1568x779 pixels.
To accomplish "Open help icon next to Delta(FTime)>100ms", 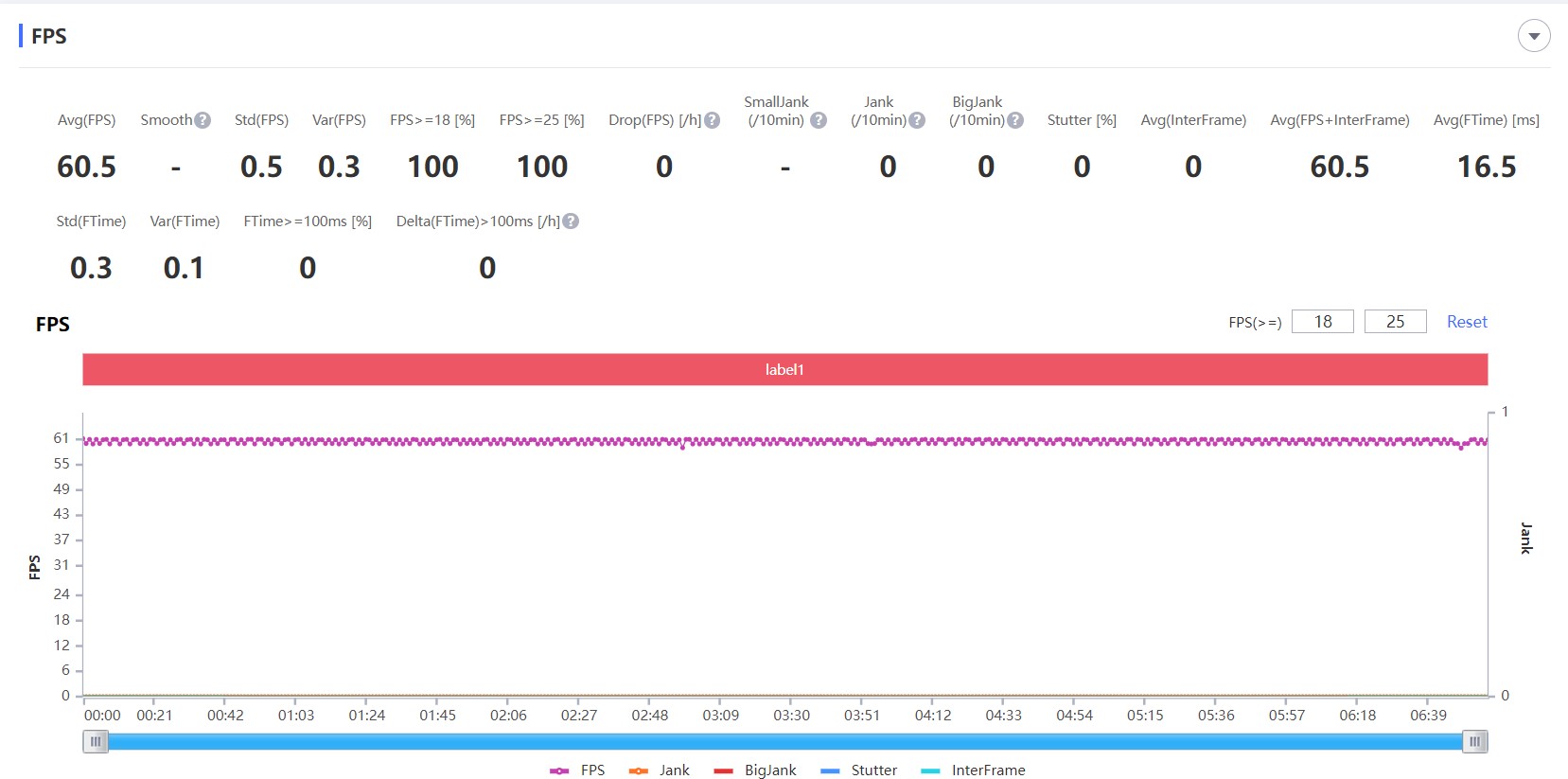I will 571,221.
